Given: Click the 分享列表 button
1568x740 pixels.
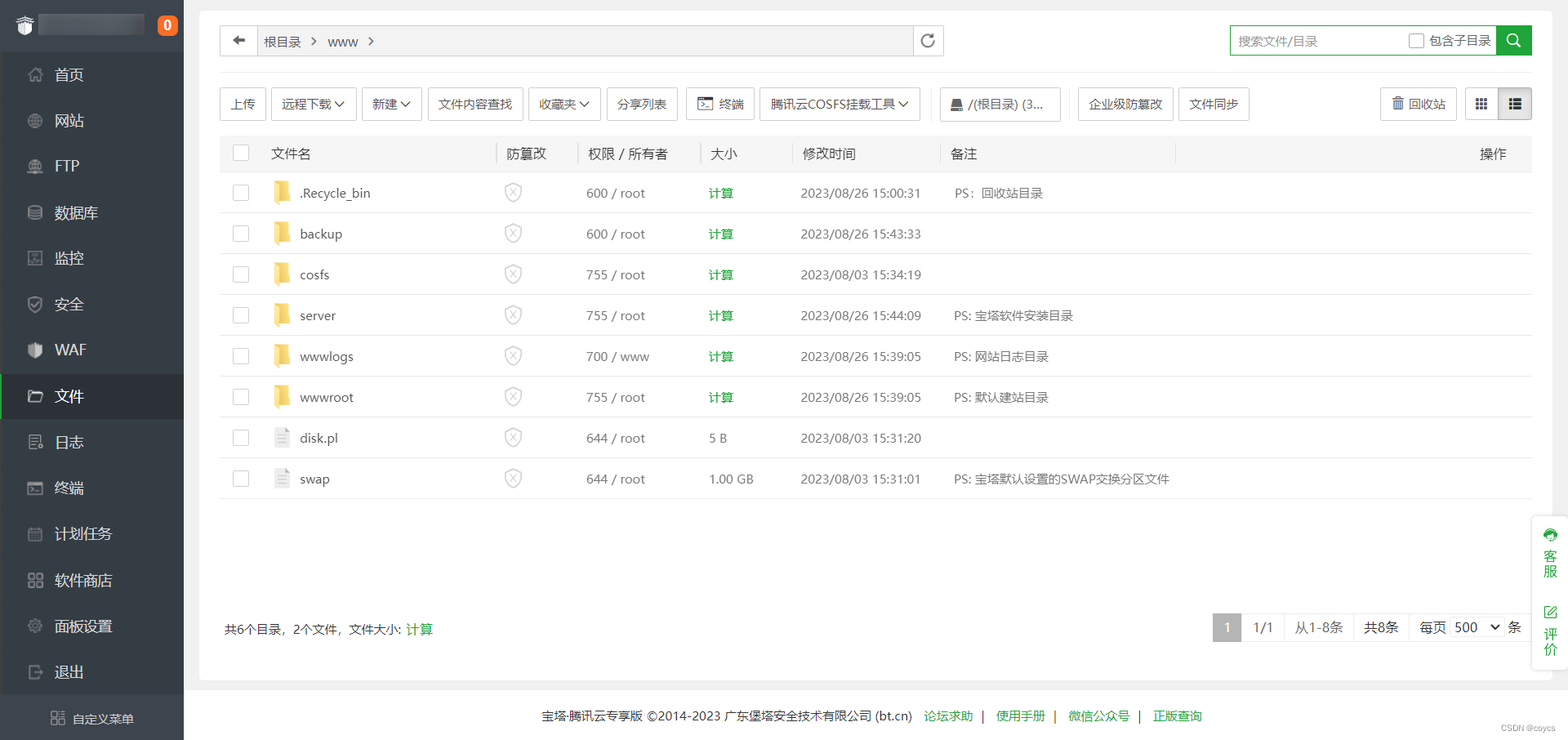Looking at the screenshot, I should coord(642,104).
